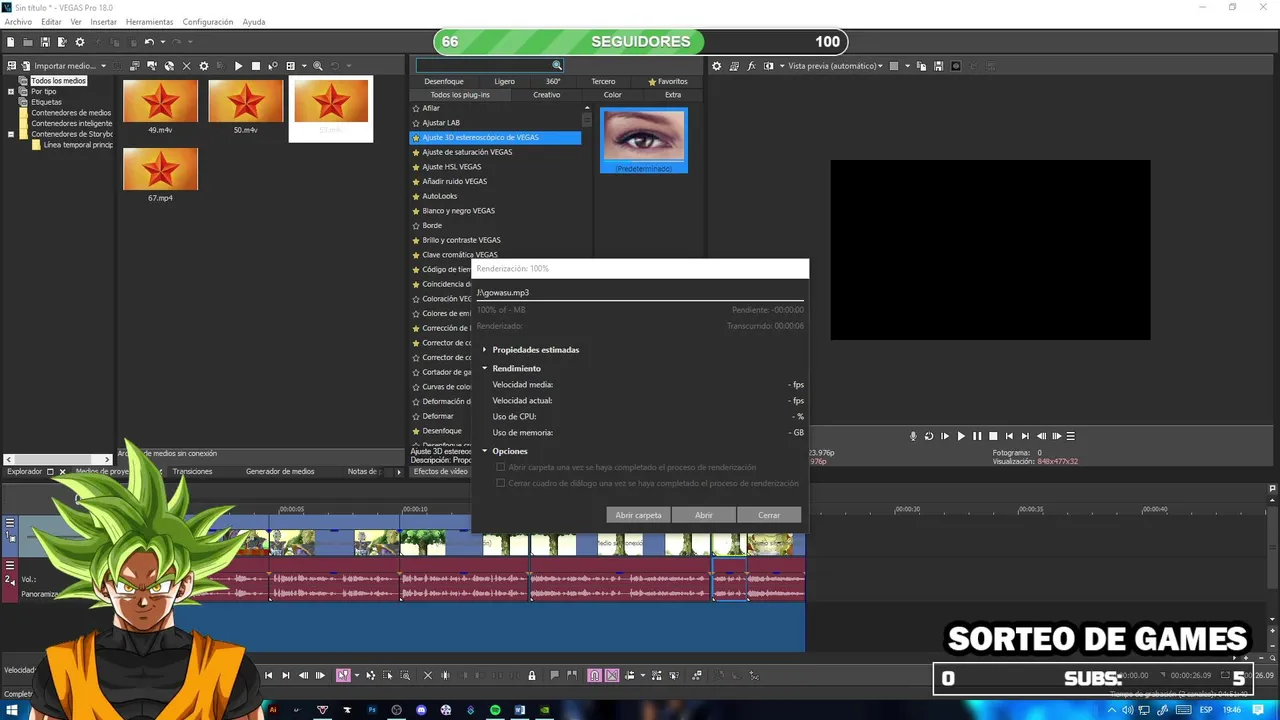Viewport: 1280px width, 720px height.
Task: Open project properties gear in the main toolbar
Action: [80, 42]
